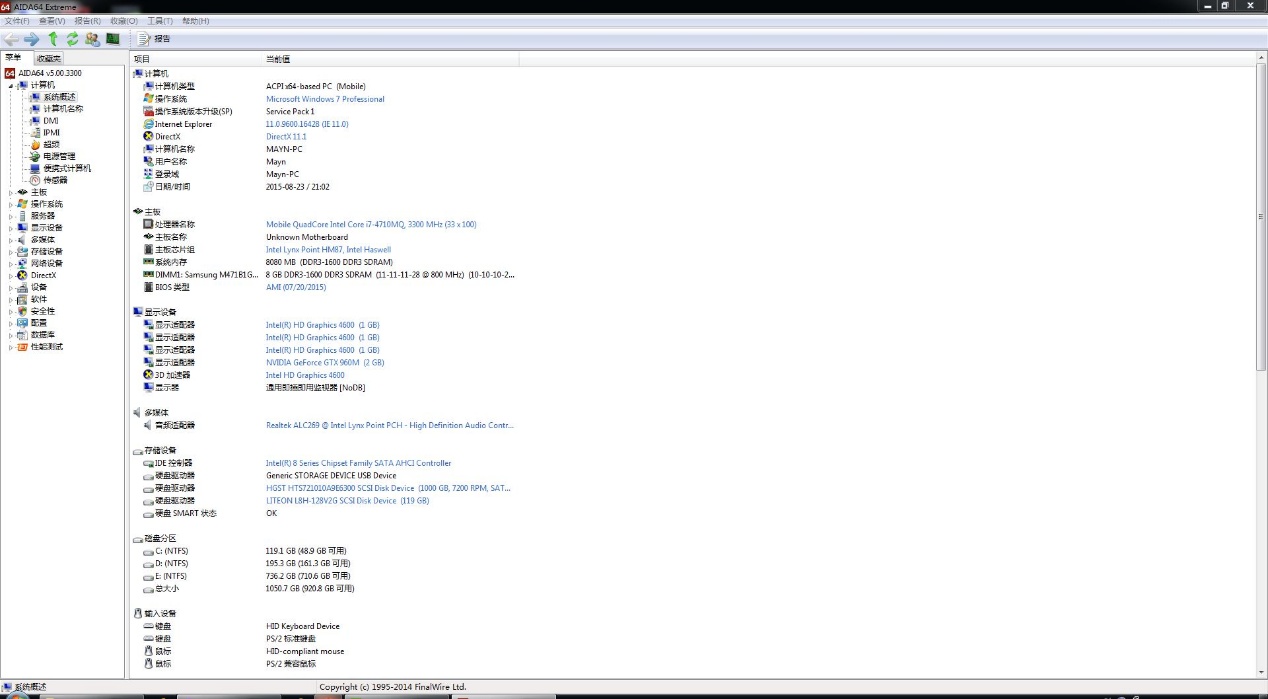Open the 帮助(H) menu
1268x699 pixels.
[196, 21]
